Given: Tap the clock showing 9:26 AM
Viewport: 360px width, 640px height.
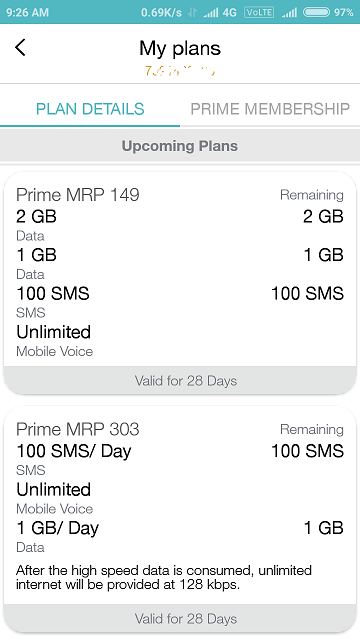Looking at the screenshot, I should point(27,12).
